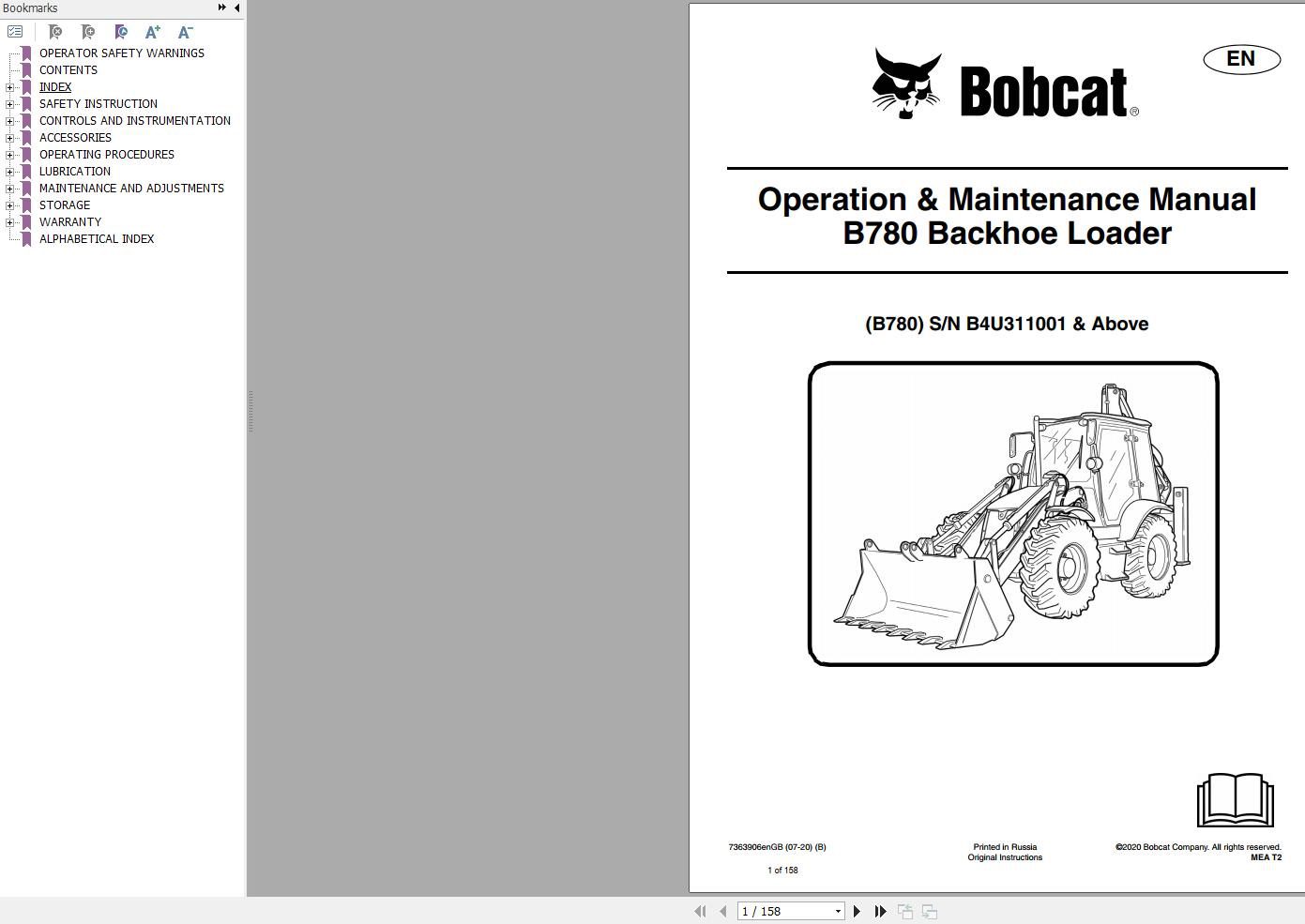This screenshot has height=924, width=1305.
Task: Jump to the last page
Action: tap(880, 911)
